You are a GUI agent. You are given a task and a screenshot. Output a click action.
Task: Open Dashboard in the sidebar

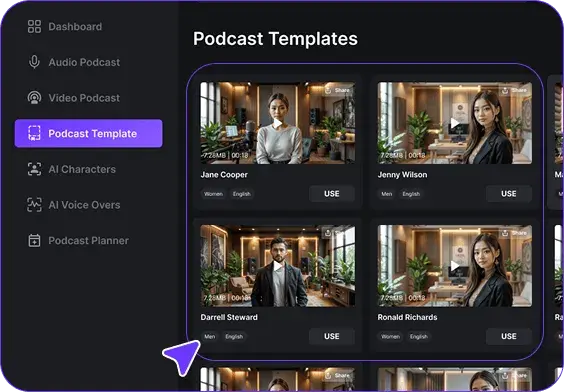point(88,27)
